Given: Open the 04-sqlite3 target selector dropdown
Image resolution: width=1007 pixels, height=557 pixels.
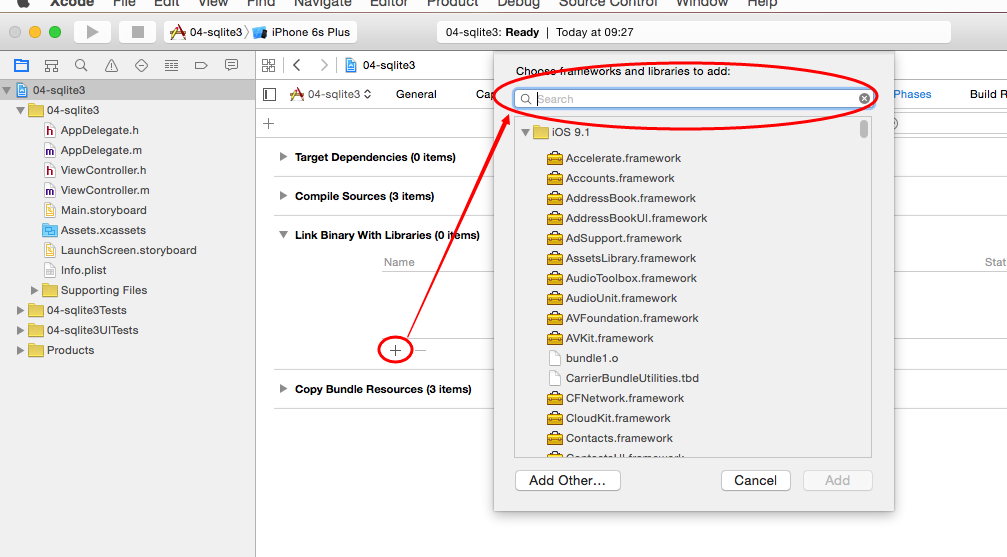Looking at the screenshot, I should (331, 94).
